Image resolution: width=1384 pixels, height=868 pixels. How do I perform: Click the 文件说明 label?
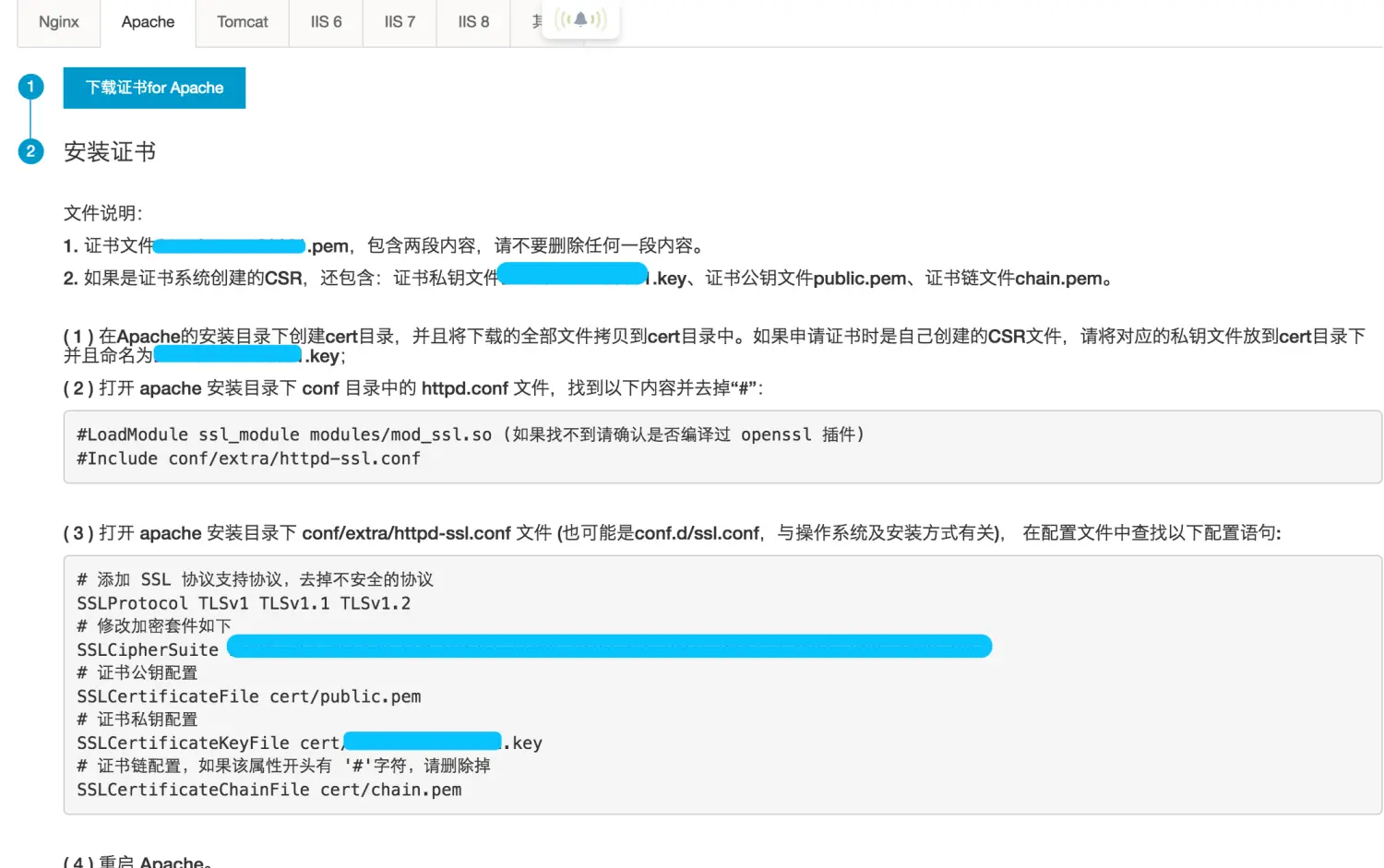click(102, 213)
